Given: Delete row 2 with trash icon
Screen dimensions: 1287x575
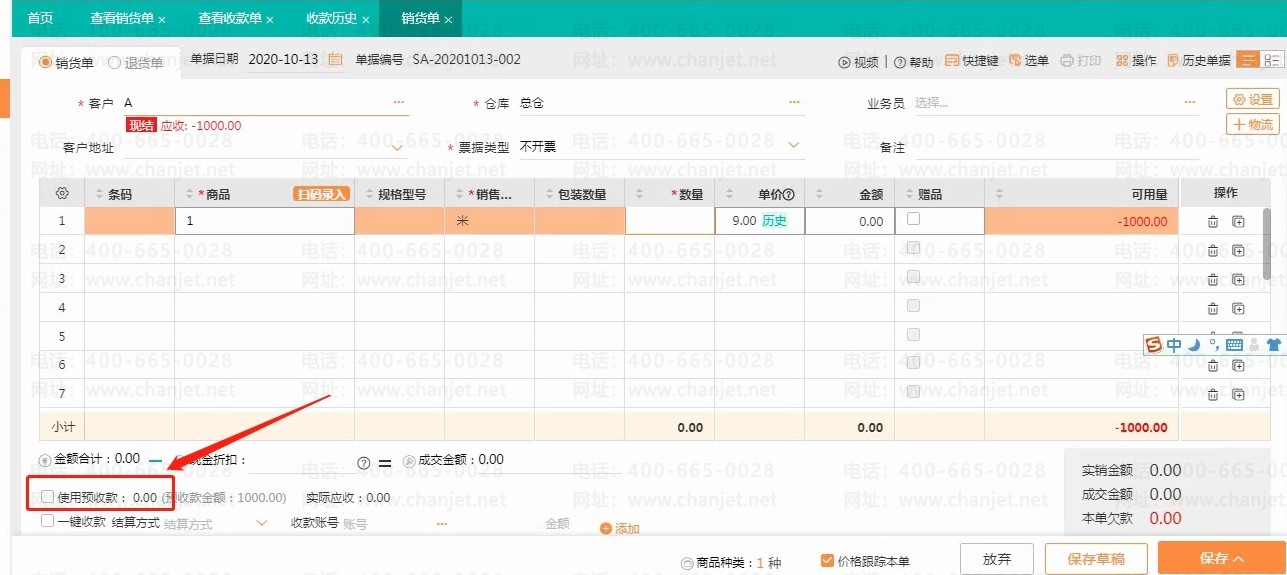Looking at the screenshot, I should pos(1213,251).
